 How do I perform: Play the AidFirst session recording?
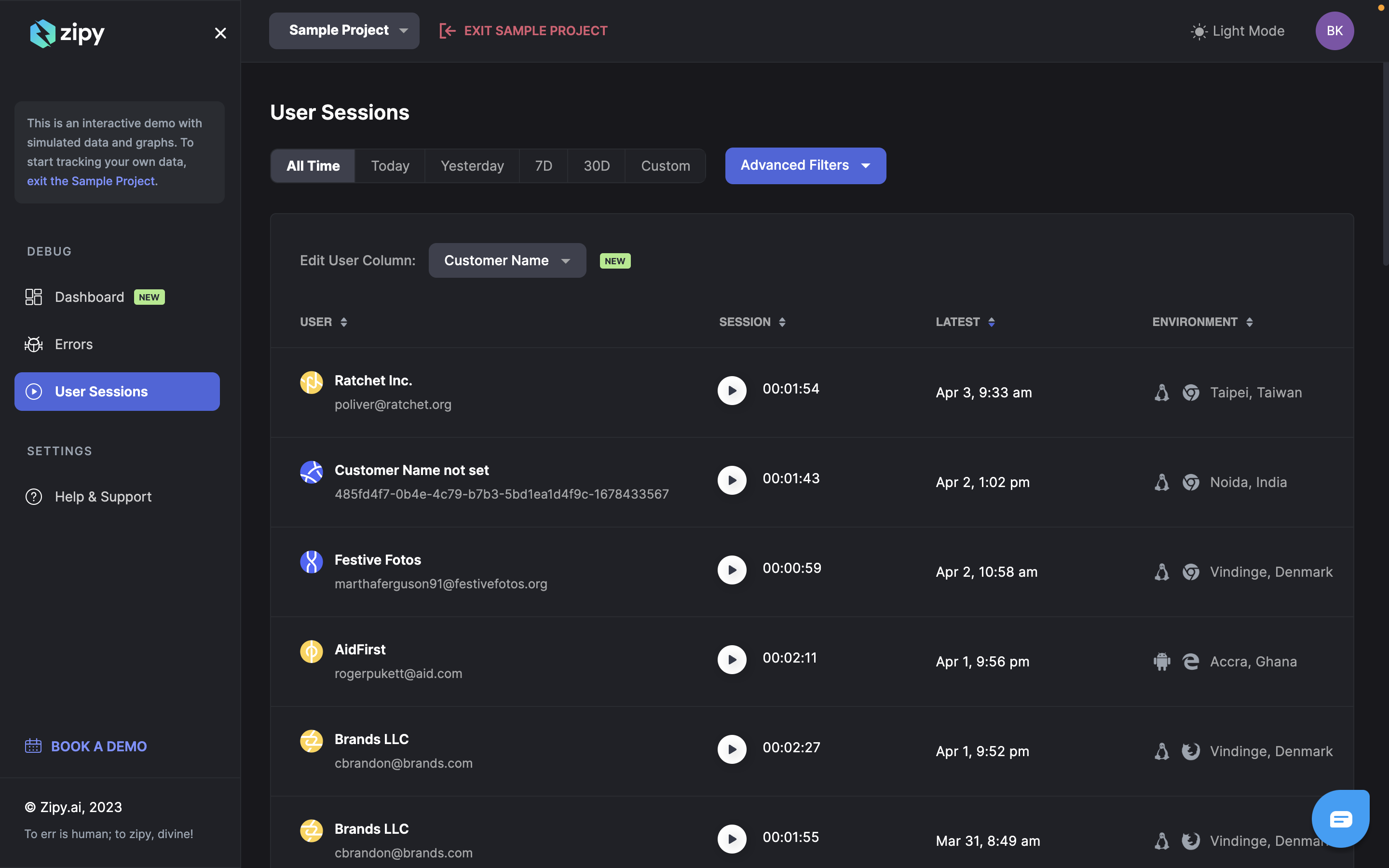pos(732,660)
